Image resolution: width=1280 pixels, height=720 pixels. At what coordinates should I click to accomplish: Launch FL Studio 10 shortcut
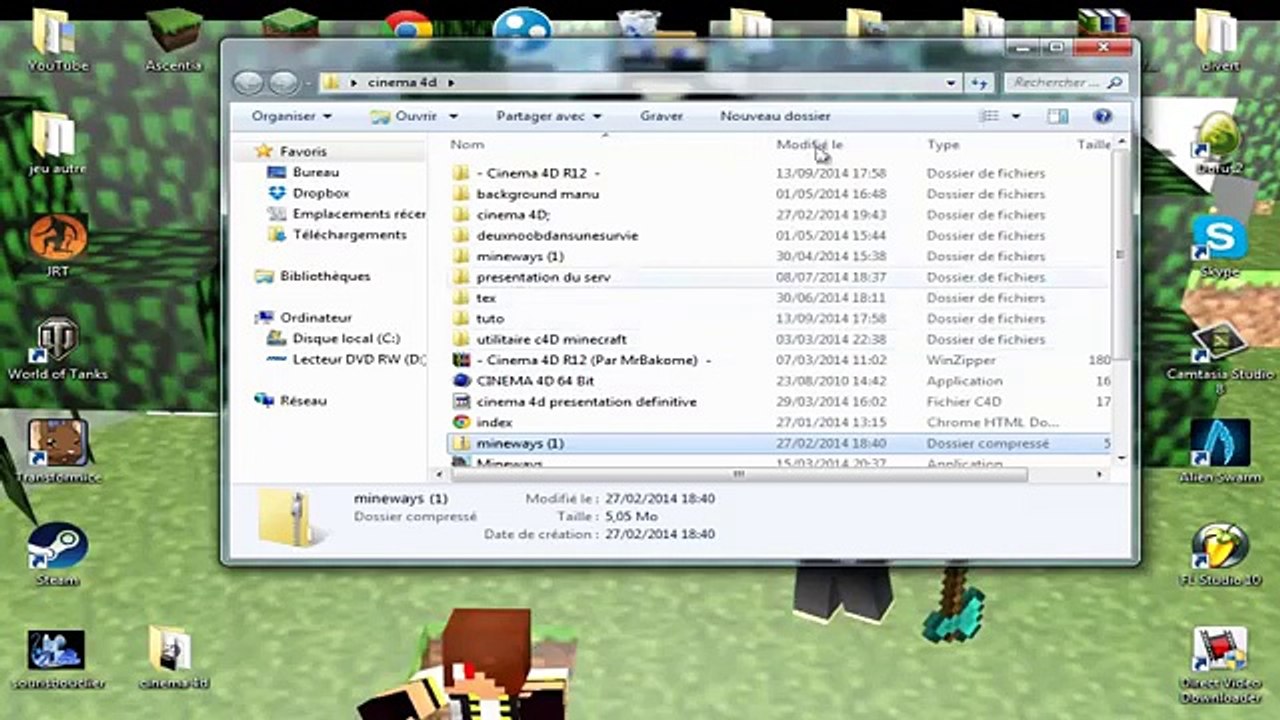point(1219,555)
